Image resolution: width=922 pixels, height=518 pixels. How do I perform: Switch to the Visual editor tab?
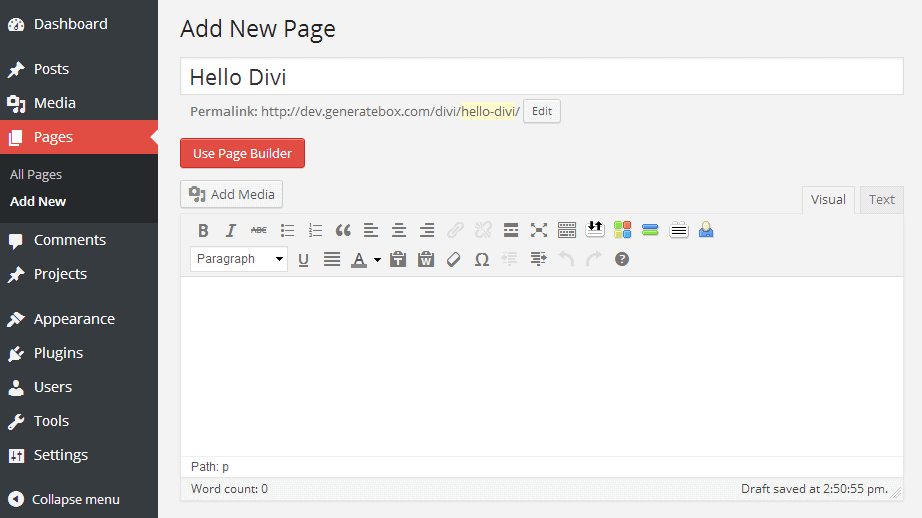828,200
